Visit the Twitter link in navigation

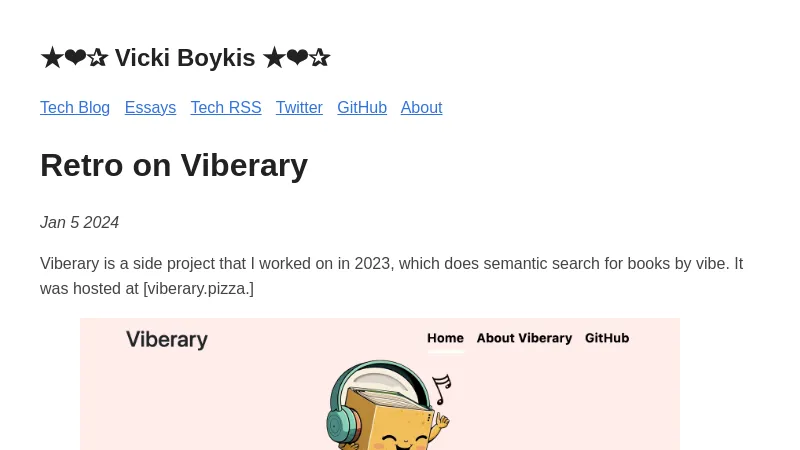pyautogui.click(x=299, y=108)
